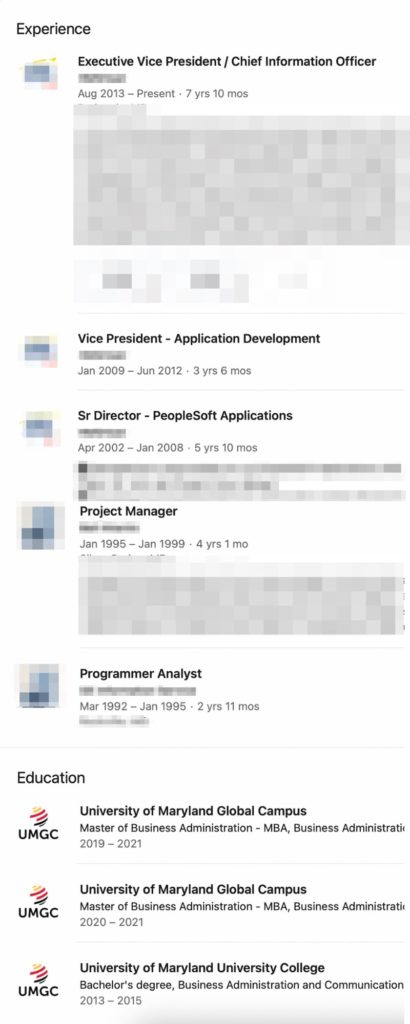Screen dimensions: 410x1024
Task: Select the Project Manager job title
Action: [x=129, y=511]
